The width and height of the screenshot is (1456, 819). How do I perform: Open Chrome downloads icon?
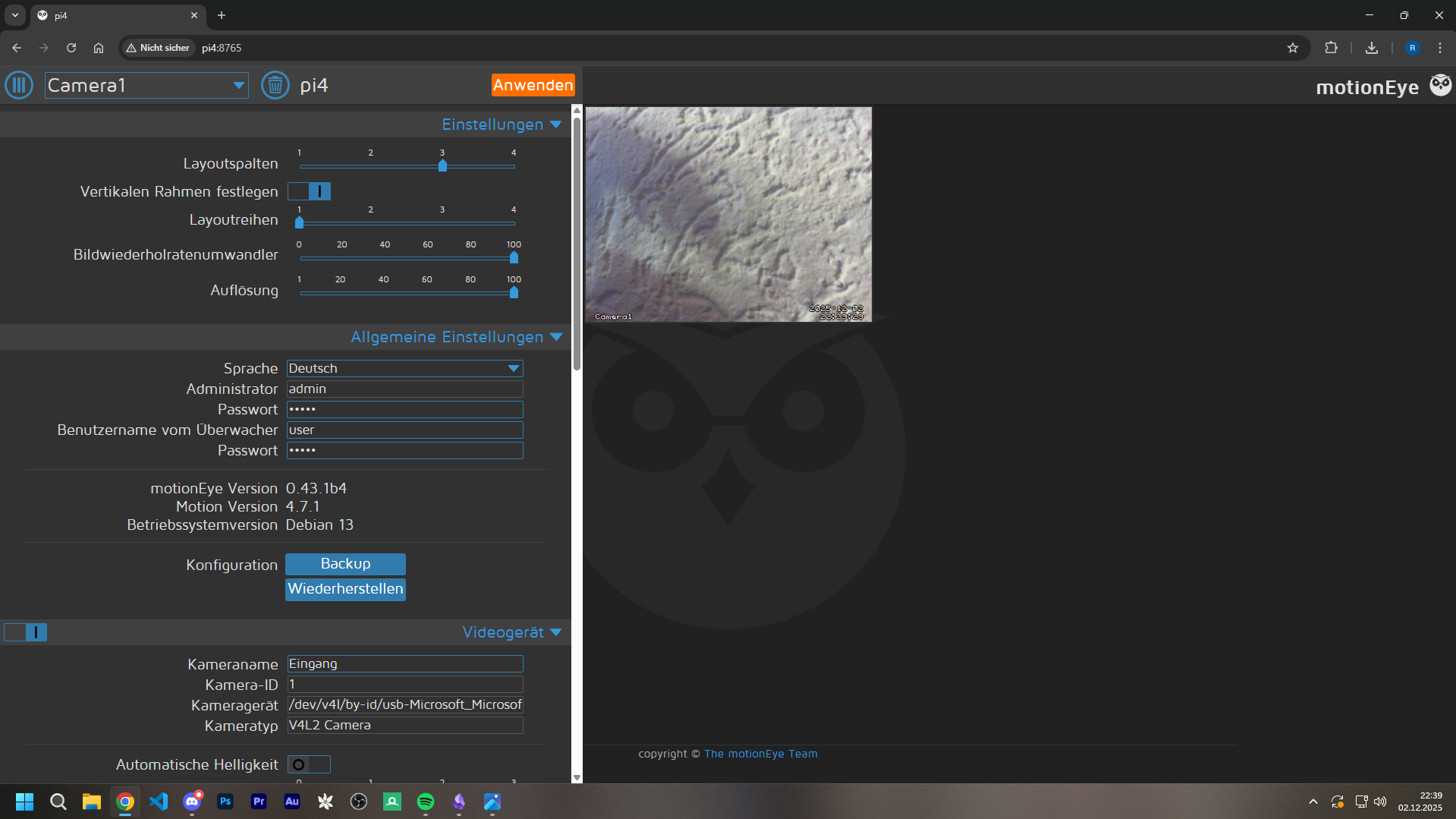tap(1371, 48)
